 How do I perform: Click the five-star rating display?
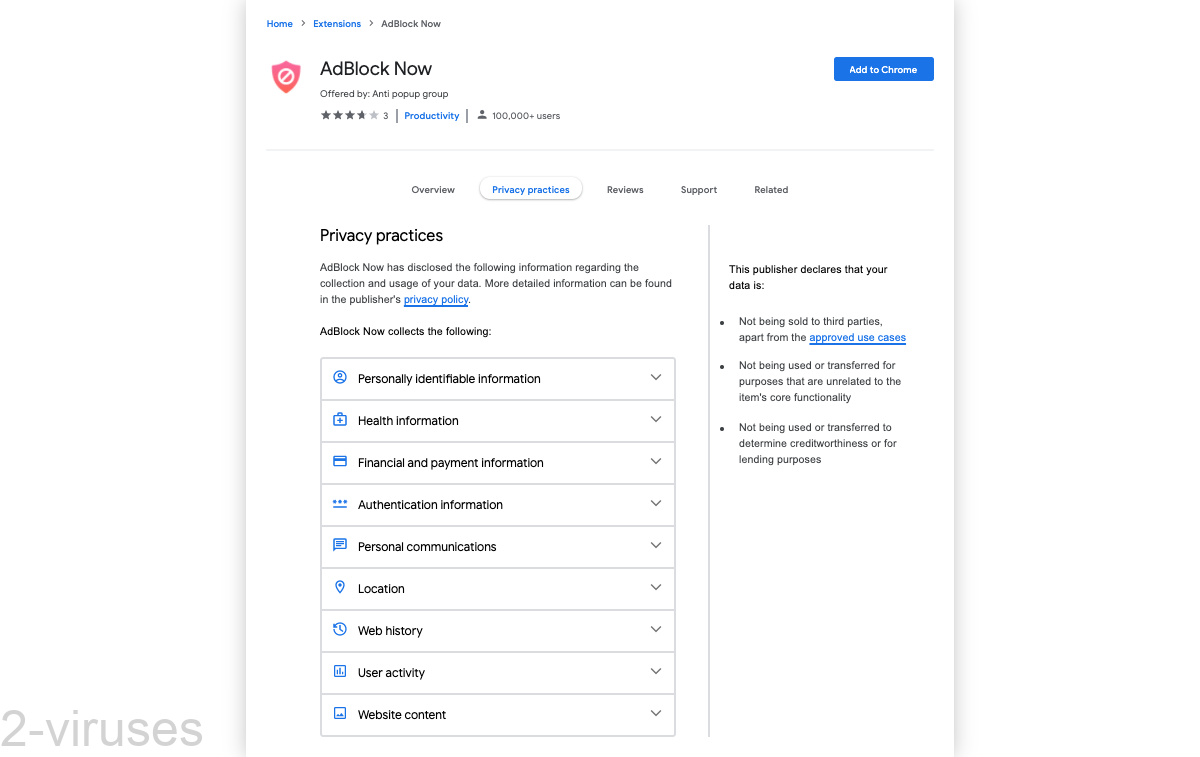pyautogui.click(x=348, y=115)
